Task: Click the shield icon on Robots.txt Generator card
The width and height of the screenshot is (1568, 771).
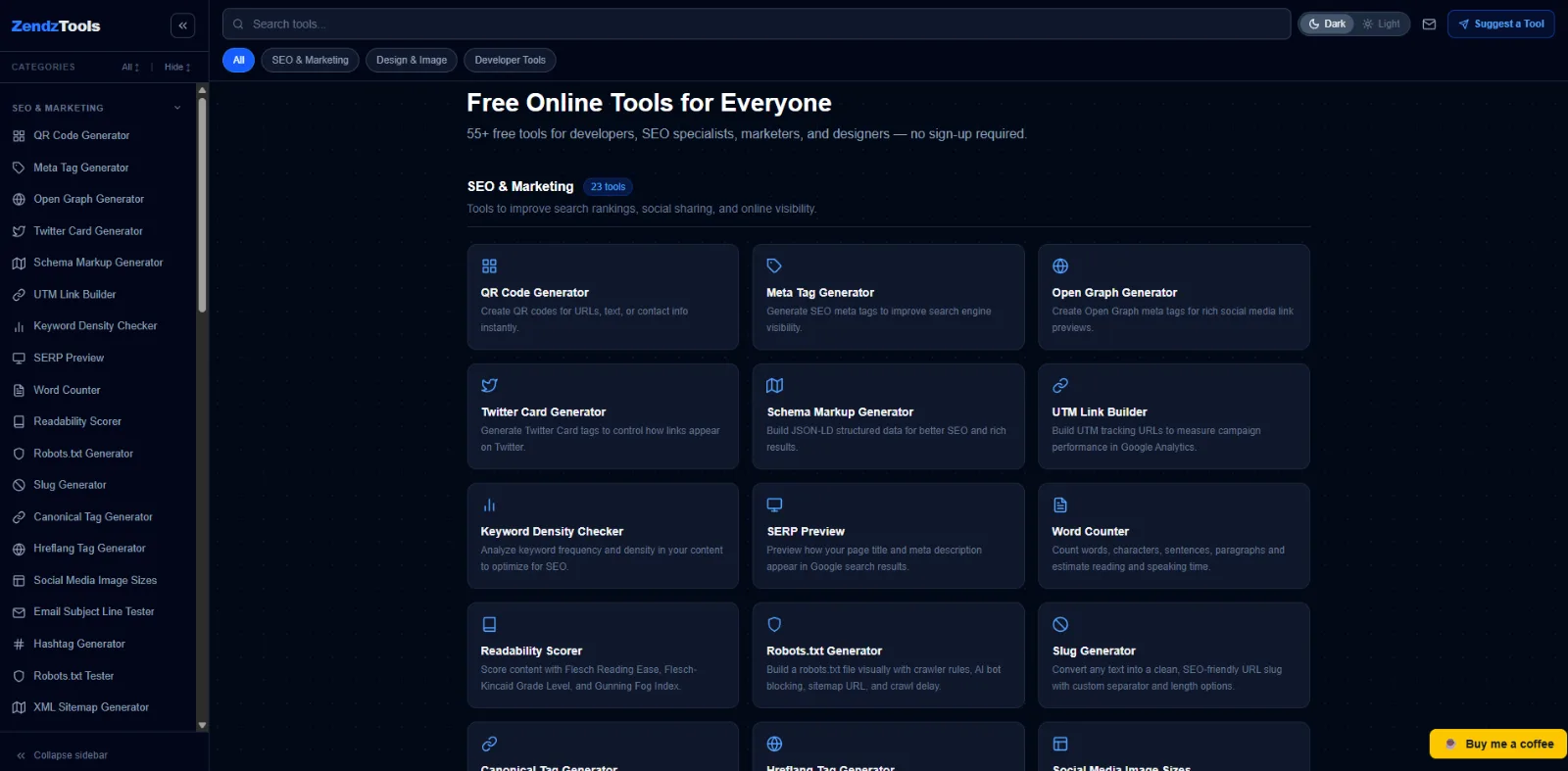Action: point(774,624)
